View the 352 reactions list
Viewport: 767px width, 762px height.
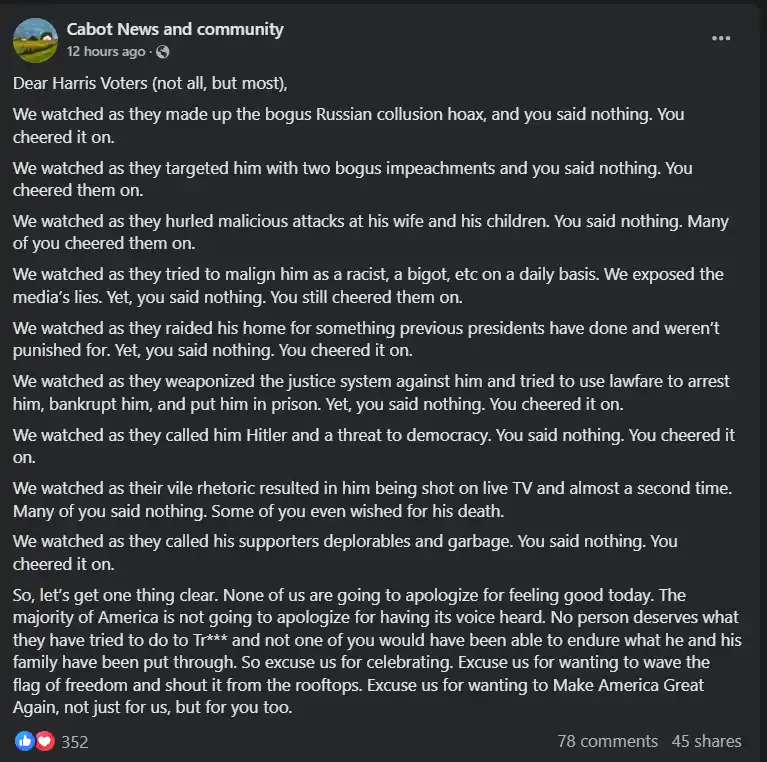click(75, 742)
